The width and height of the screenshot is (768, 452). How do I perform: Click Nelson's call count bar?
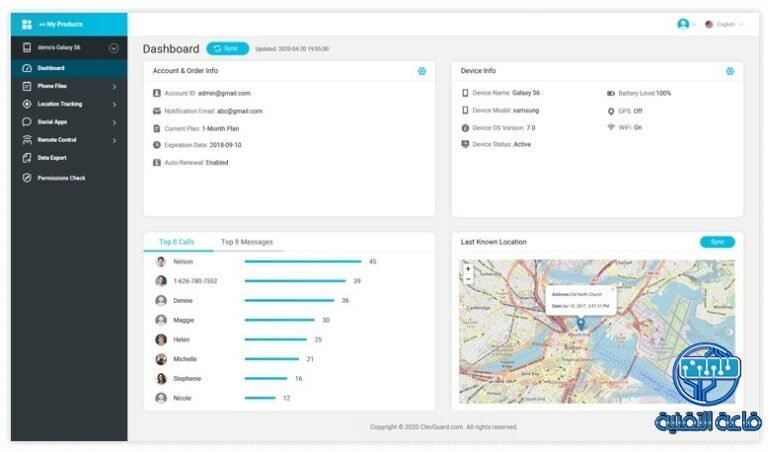[302, 262]
